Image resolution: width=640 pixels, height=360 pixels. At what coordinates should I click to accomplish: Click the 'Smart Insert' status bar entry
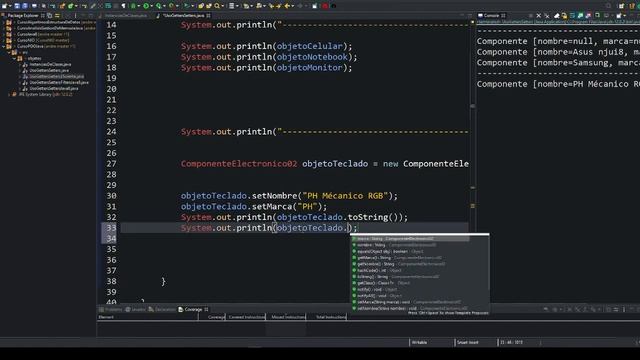pyautogui.click(x=468, y=342)
